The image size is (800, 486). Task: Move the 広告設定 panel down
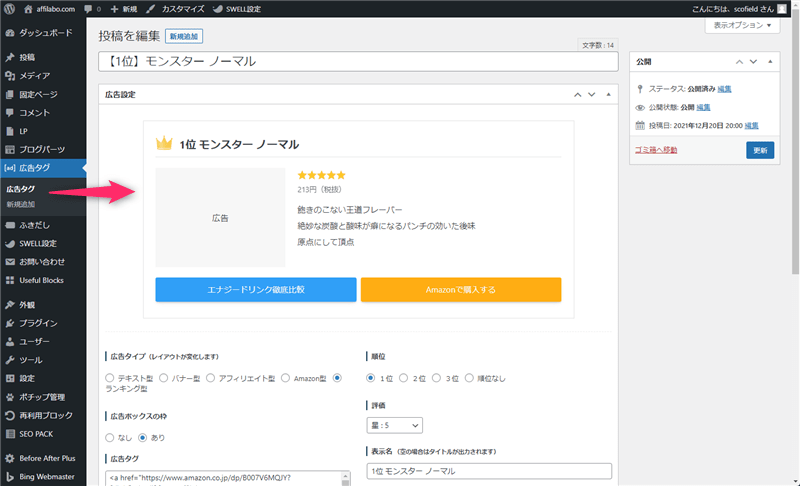pos(591,94)
